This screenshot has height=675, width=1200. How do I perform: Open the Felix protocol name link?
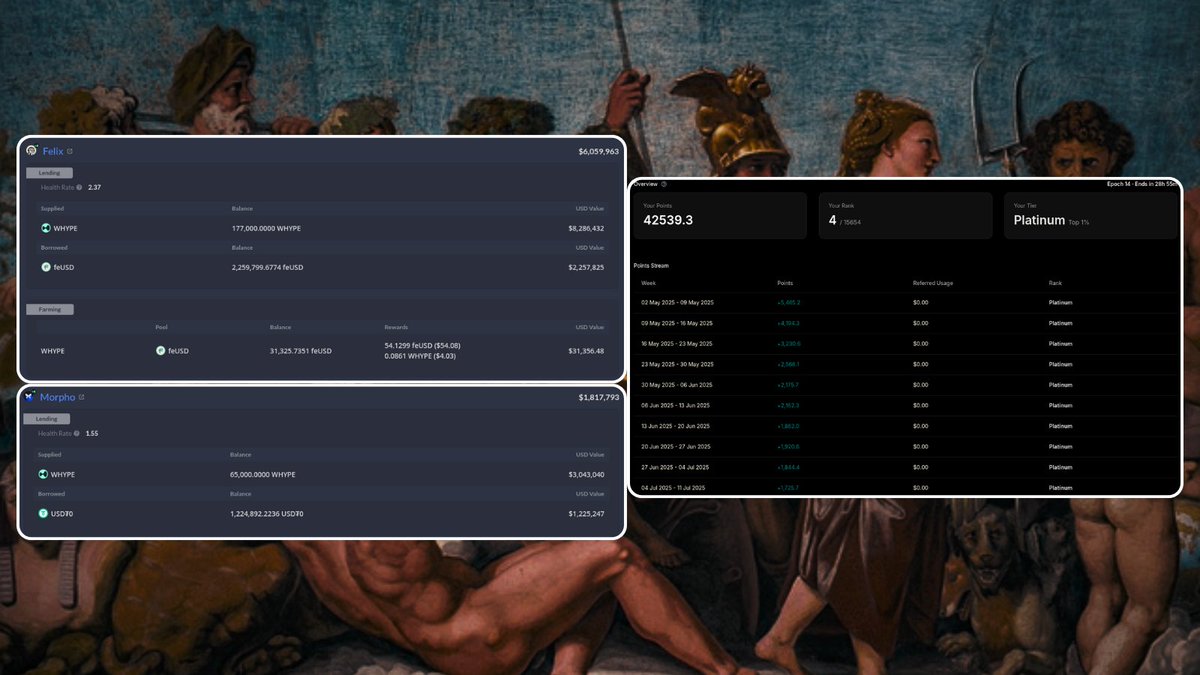coord(53,152)
